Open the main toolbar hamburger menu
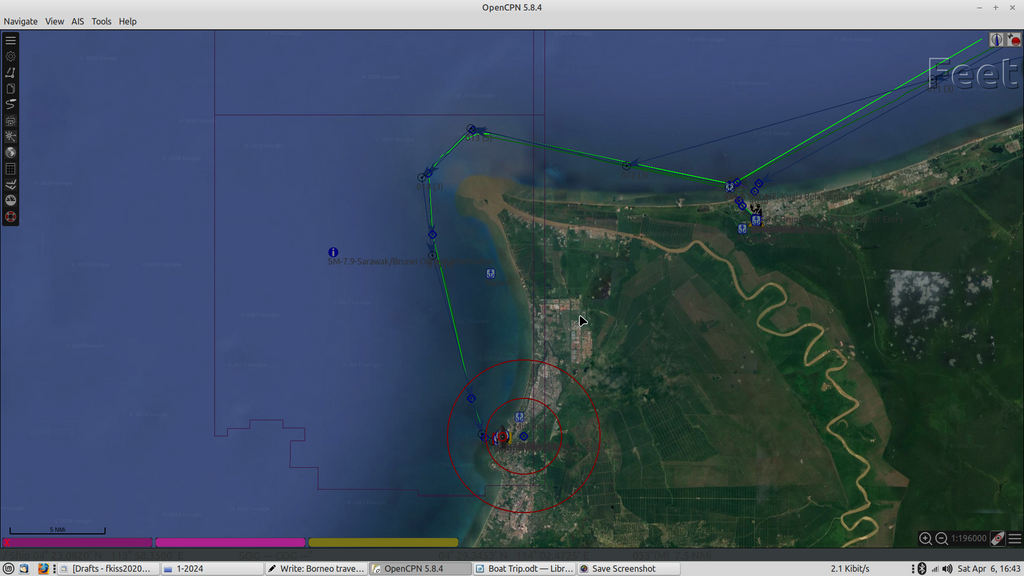This screenshot has width=1024, height=576. [x=10, y=40]
